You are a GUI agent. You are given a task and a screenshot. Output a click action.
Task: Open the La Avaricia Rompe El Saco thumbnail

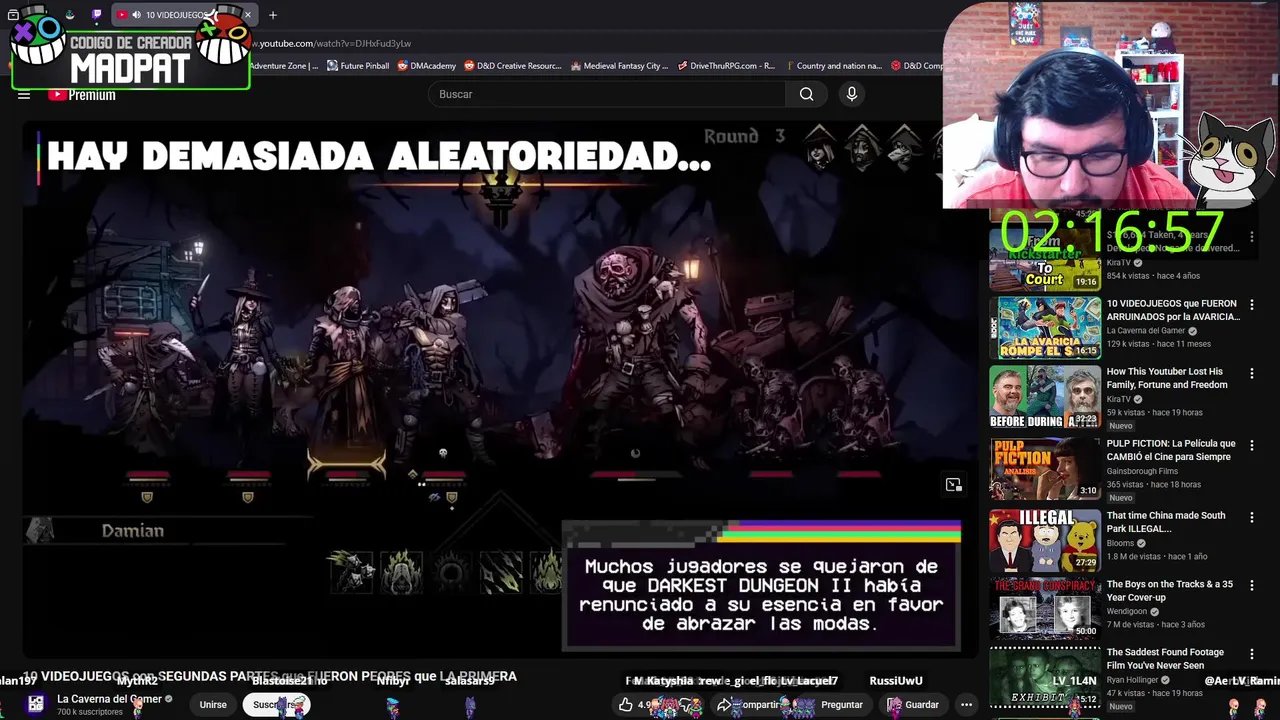[x=1045, y=327]
